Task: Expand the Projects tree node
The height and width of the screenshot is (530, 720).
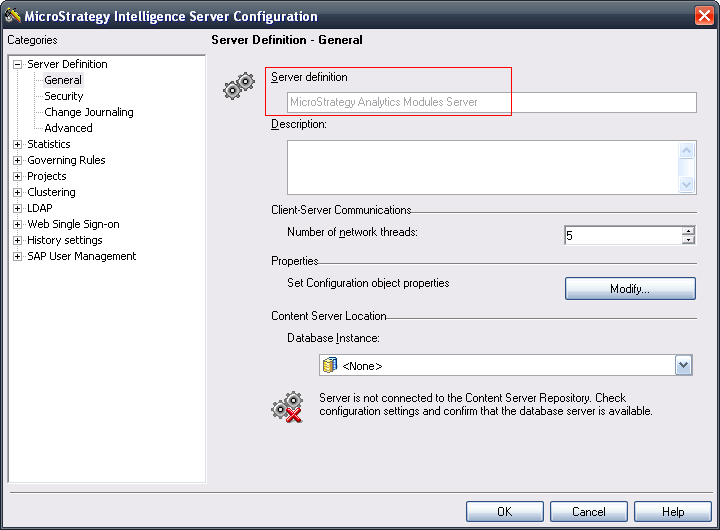Action: click(17, 176)
